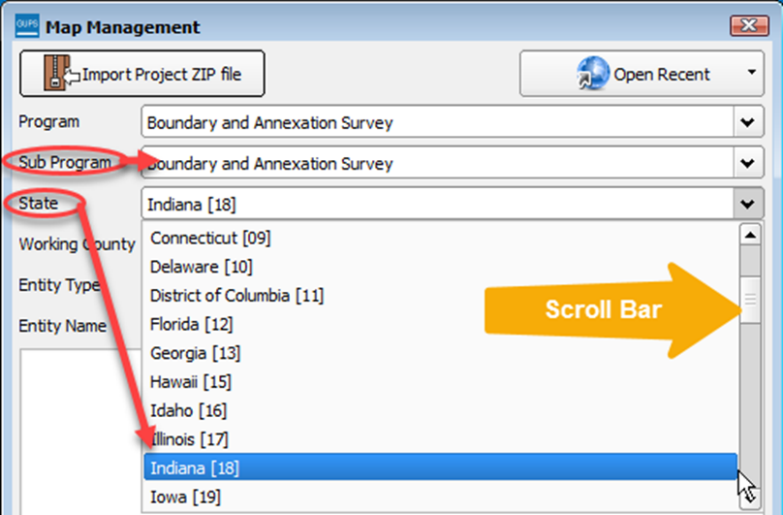Image resolution: width=783 pixels, height=515 pixels.
Task: Click the globe icon on Open Recent
Action: (x=593, y=74)
